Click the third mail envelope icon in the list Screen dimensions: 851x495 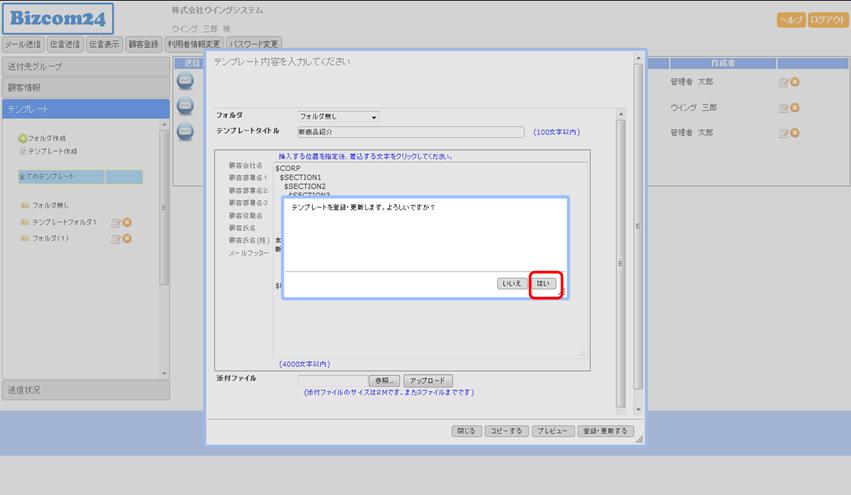tap(186, 132)
